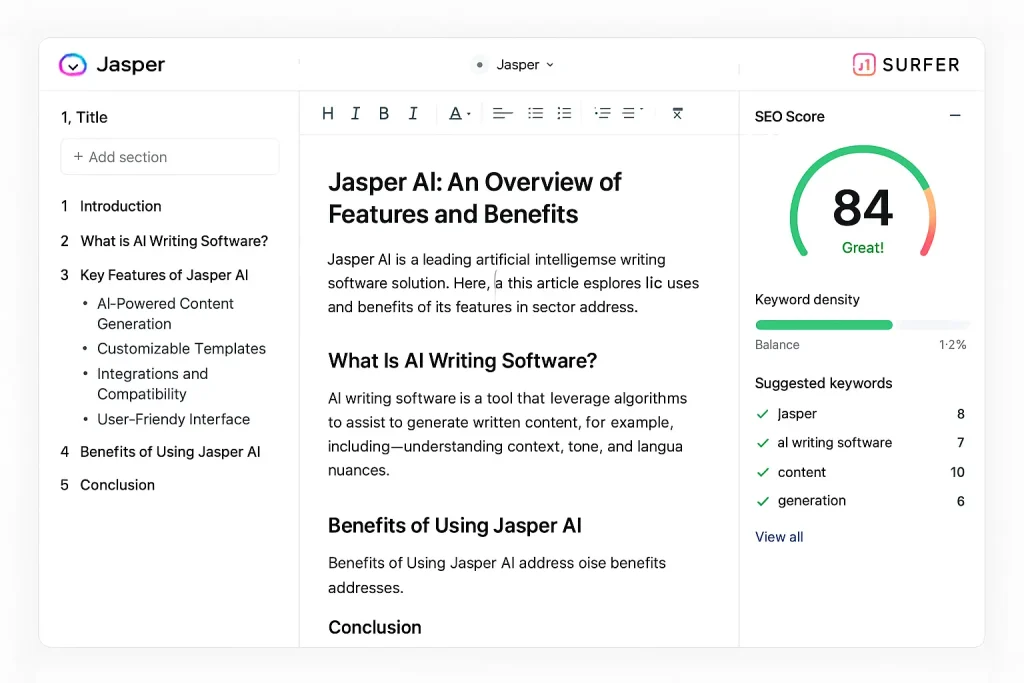Insert a numbered list

564,112
